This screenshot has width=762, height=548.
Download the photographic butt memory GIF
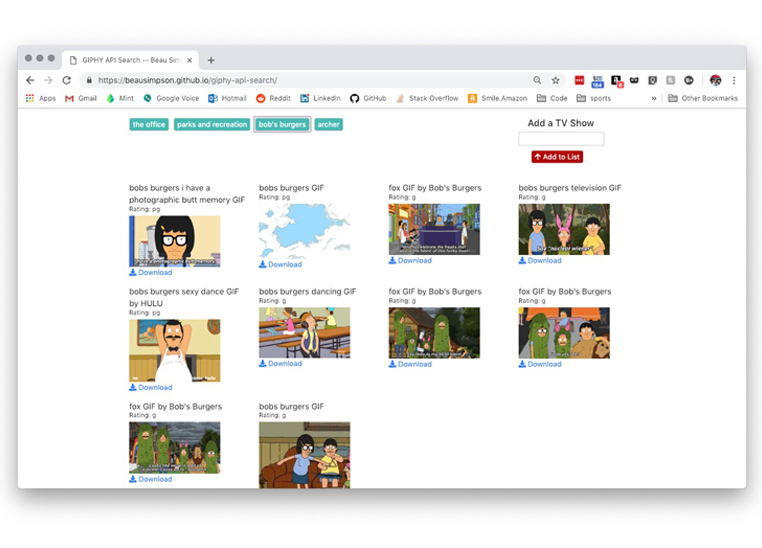[x=151, y=273]
